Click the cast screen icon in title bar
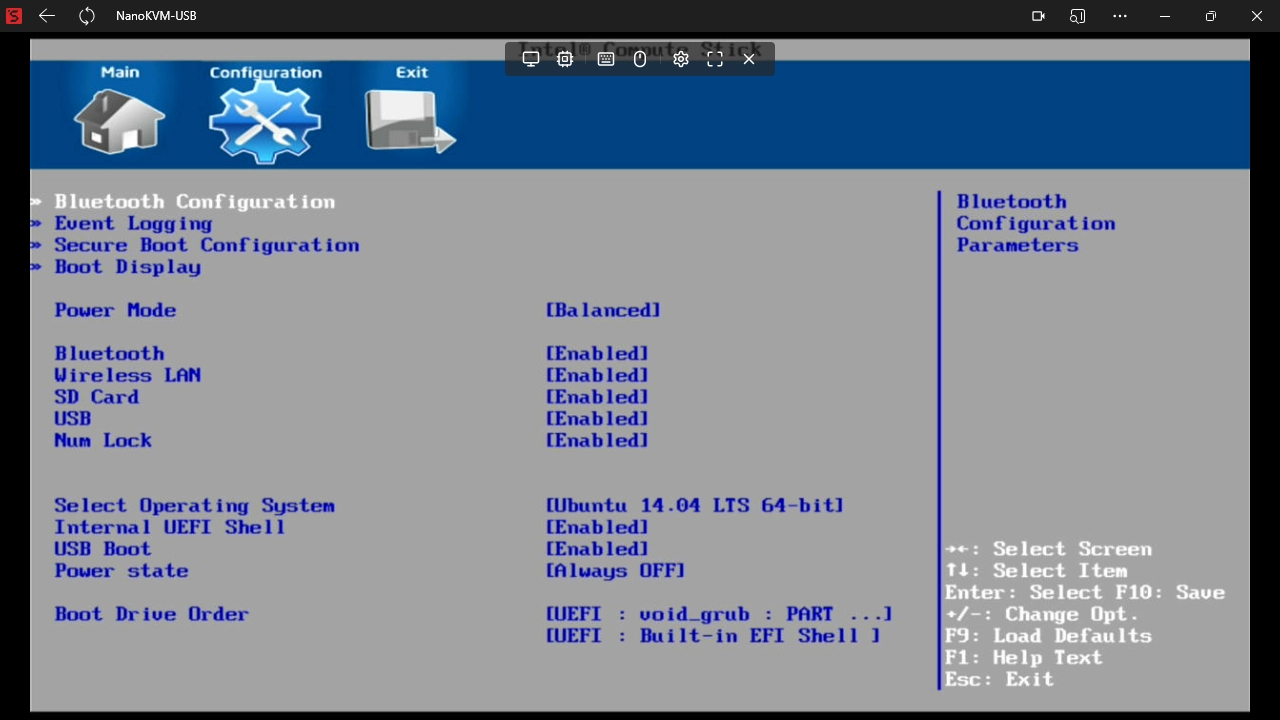1280x720 pixels. point(1078,16)
